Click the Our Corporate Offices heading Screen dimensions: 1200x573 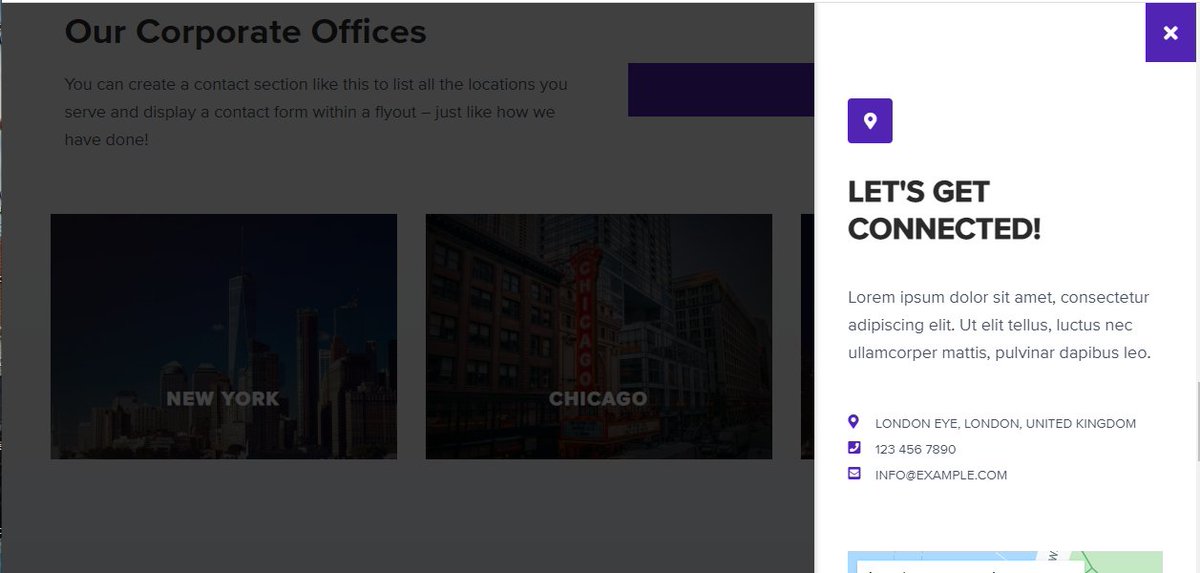[x=245, y=31]
